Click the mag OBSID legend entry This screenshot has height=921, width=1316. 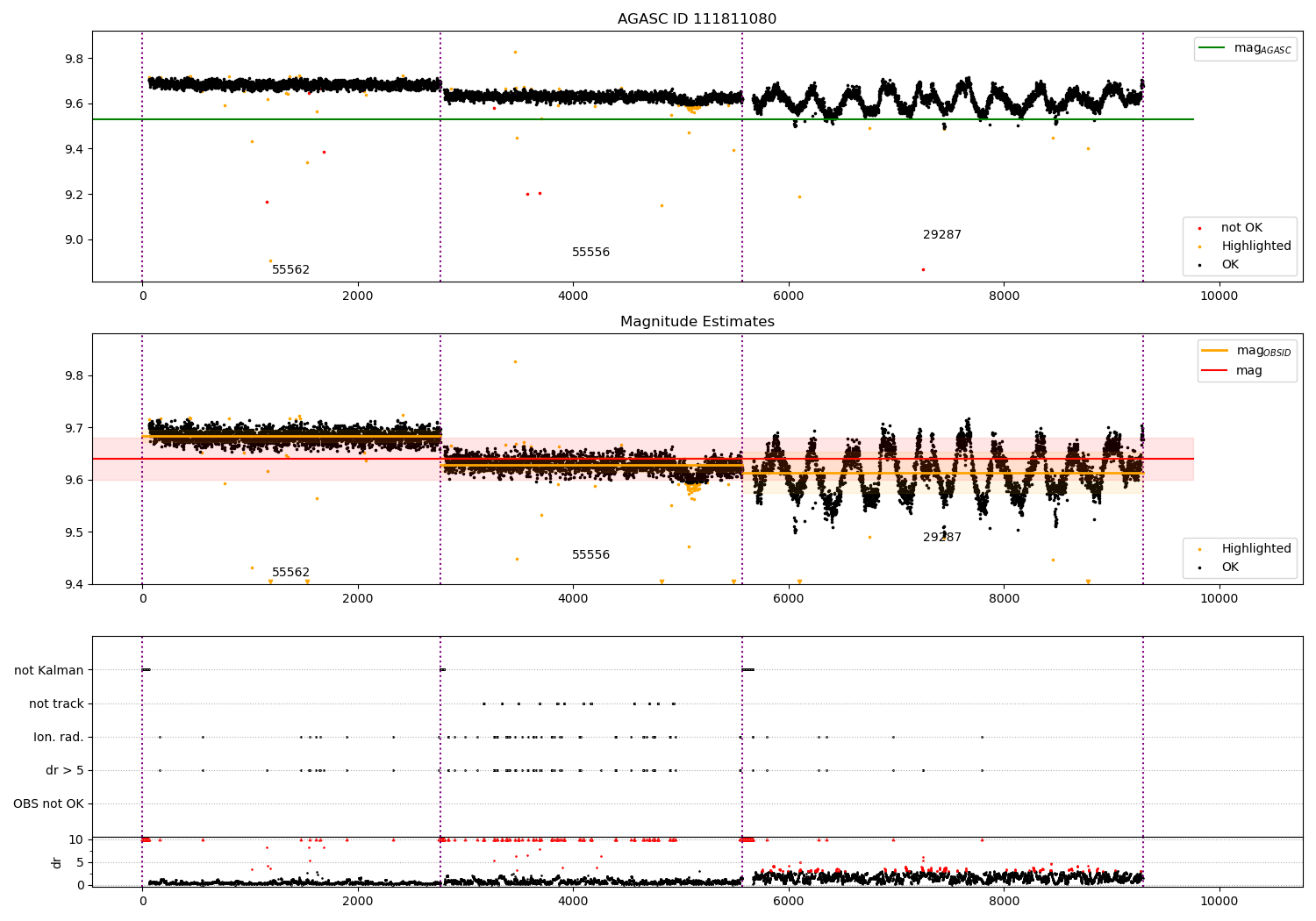pos(1247,351)
